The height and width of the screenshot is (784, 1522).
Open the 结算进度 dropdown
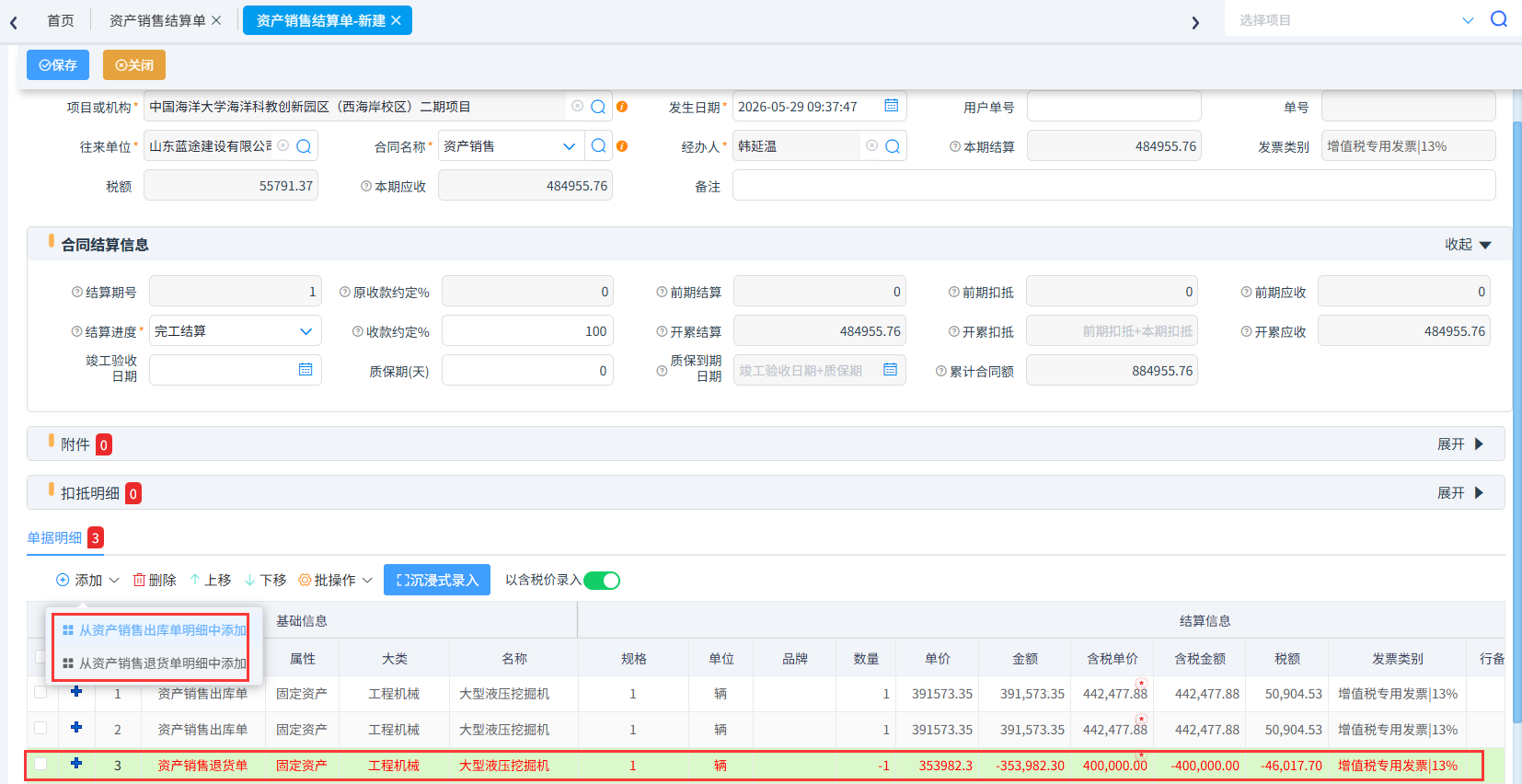(306, 331)
